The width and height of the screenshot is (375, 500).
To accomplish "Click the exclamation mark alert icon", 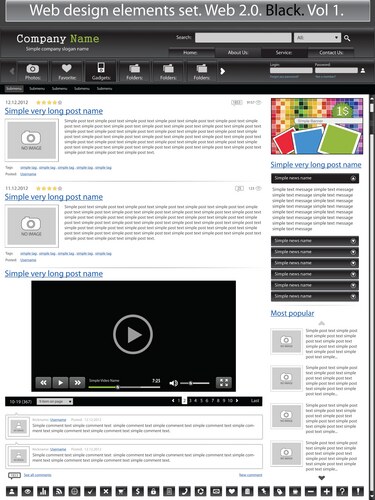I will 358,491.
